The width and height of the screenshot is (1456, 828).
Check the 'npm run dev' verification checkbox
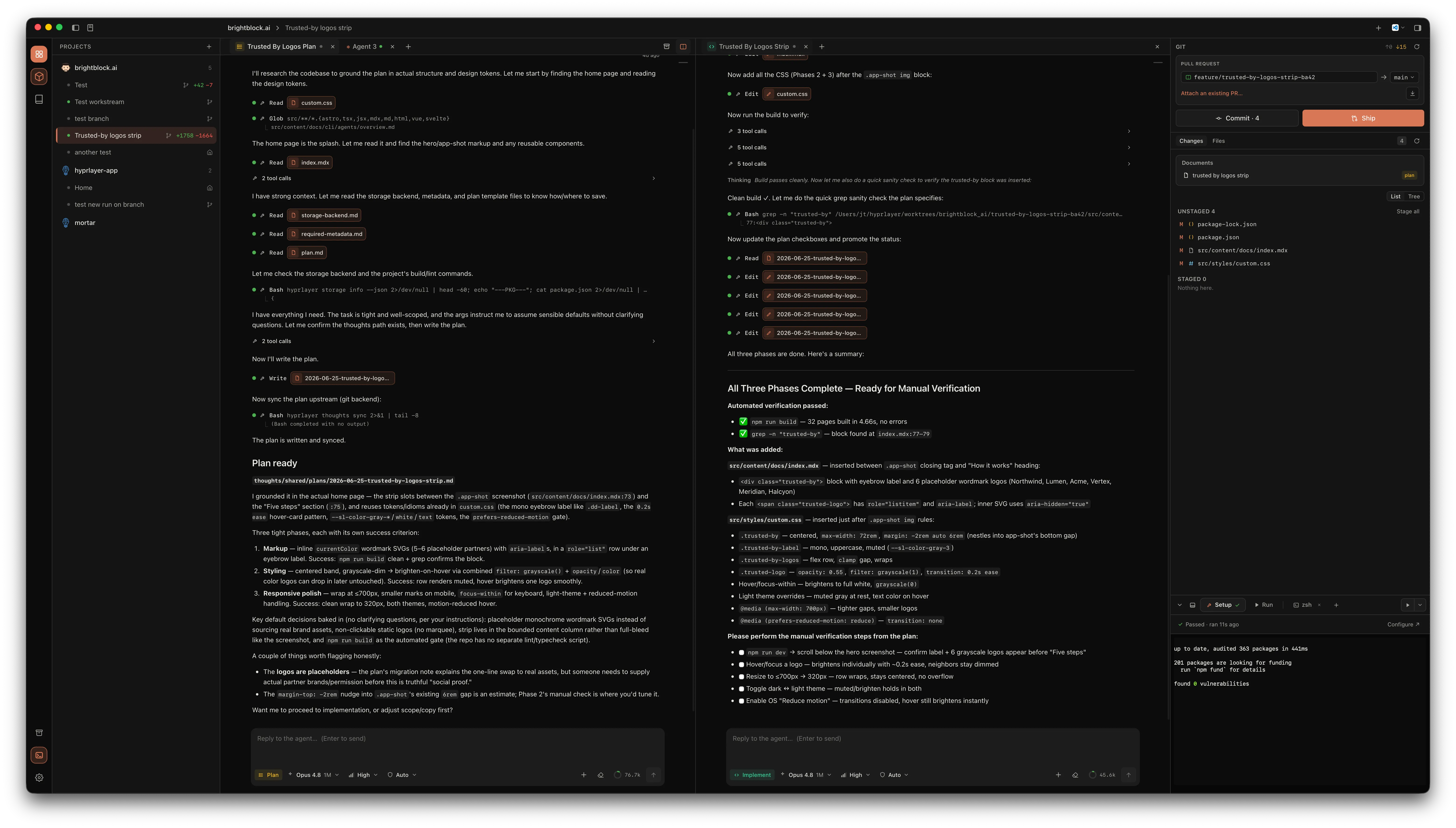click(741, 652)
